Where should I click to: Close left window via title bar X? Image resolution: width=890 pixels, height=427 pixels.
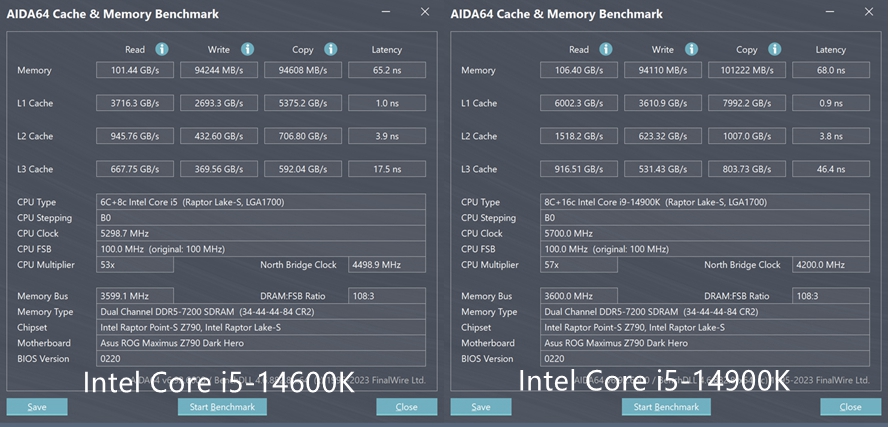425,13
